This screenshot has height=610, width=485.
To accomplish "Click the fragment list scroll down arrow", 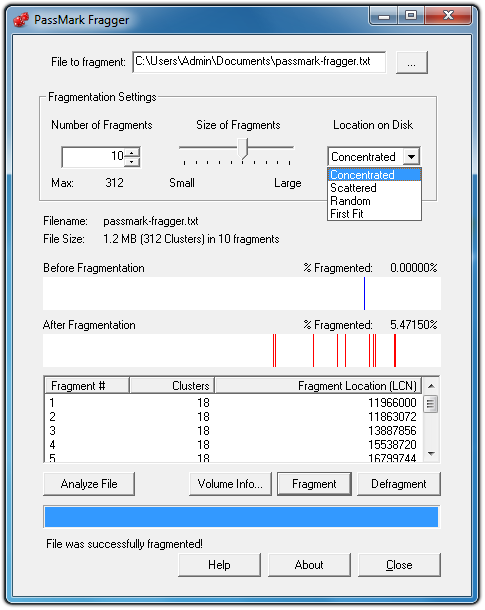I will point(431,454).
